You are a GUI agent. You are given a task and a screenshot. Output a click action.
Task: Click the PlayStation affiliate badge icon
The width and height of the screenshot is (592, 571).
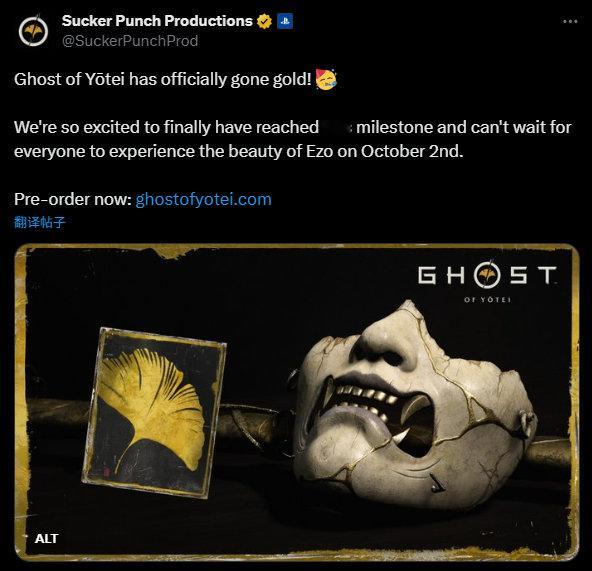tap(285, 21)
